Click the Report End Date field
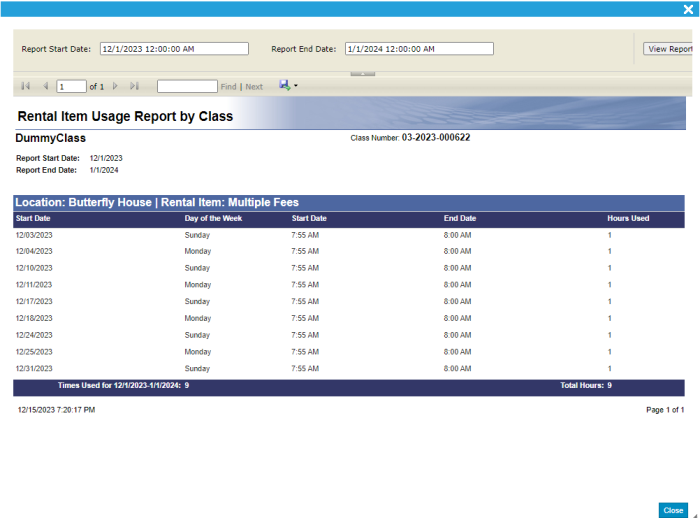 click(x=419, y=49)
